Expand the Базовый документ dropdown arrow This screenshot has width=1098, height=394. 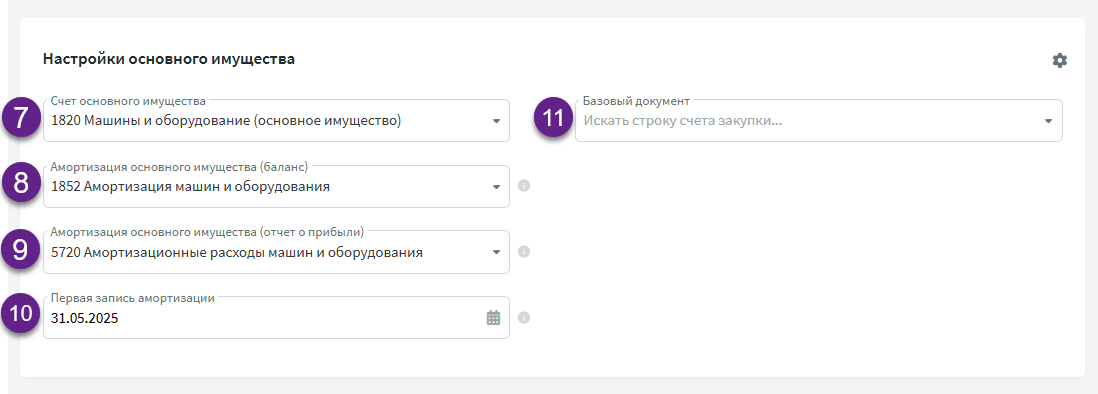click(x=1048, y=121)
